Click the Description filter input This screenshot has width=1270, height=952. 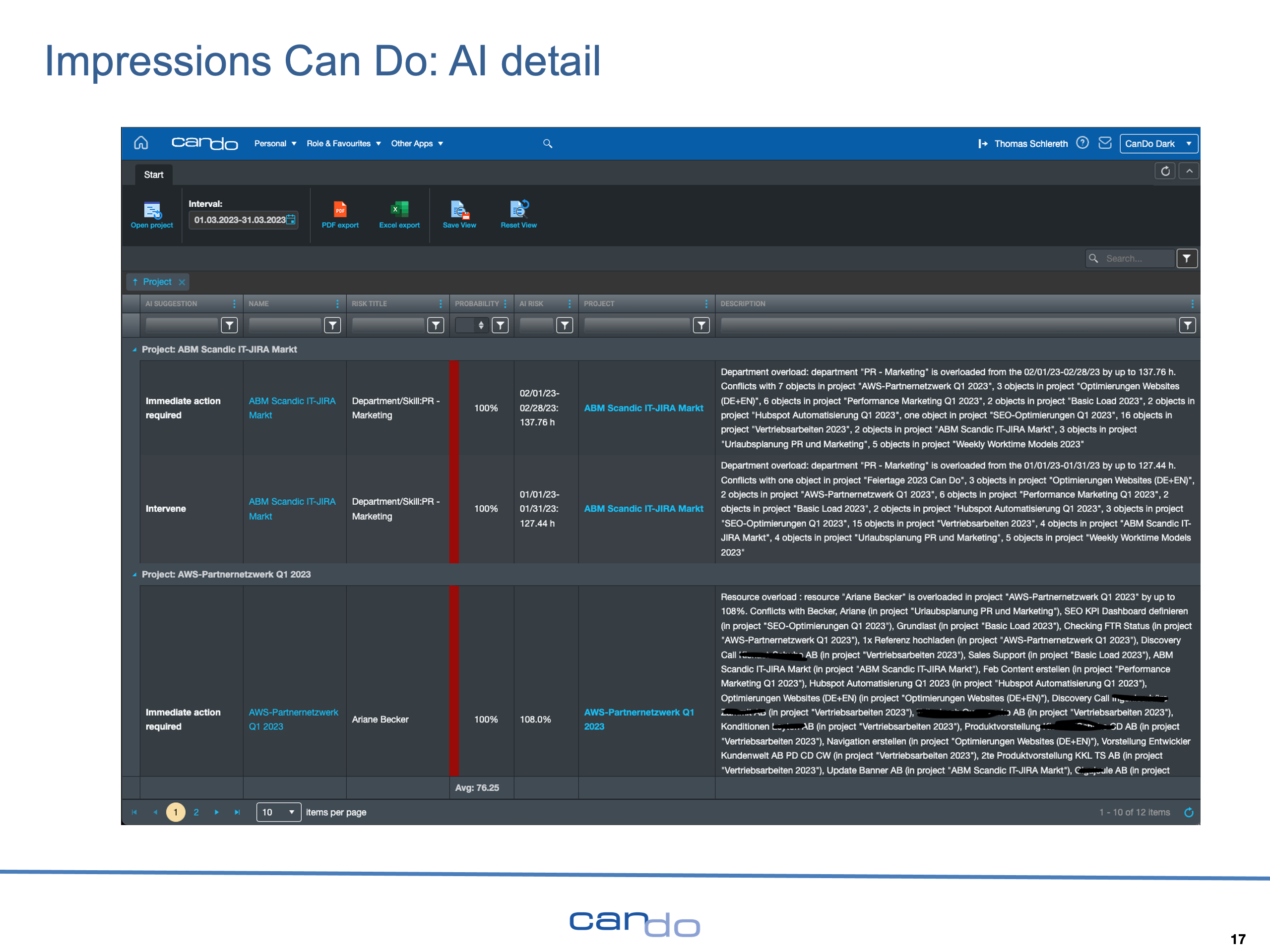point(948,326)
